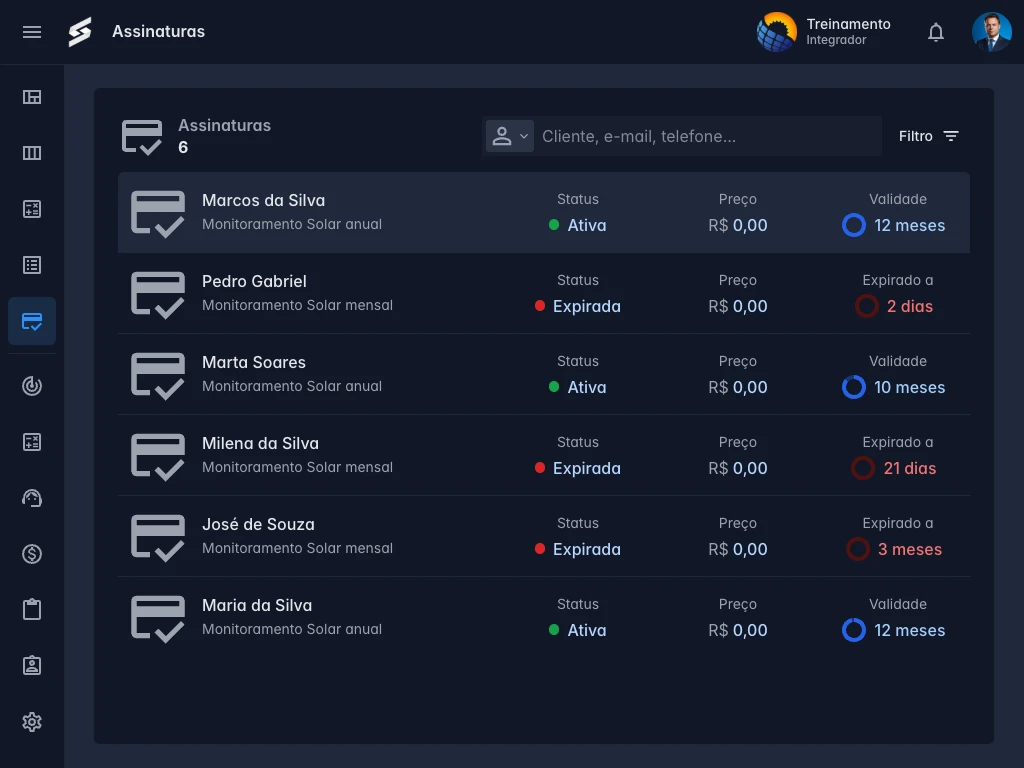Open the user profile avatar menu
Screen dimensions: 1024x768
click(x=991, y=32)
